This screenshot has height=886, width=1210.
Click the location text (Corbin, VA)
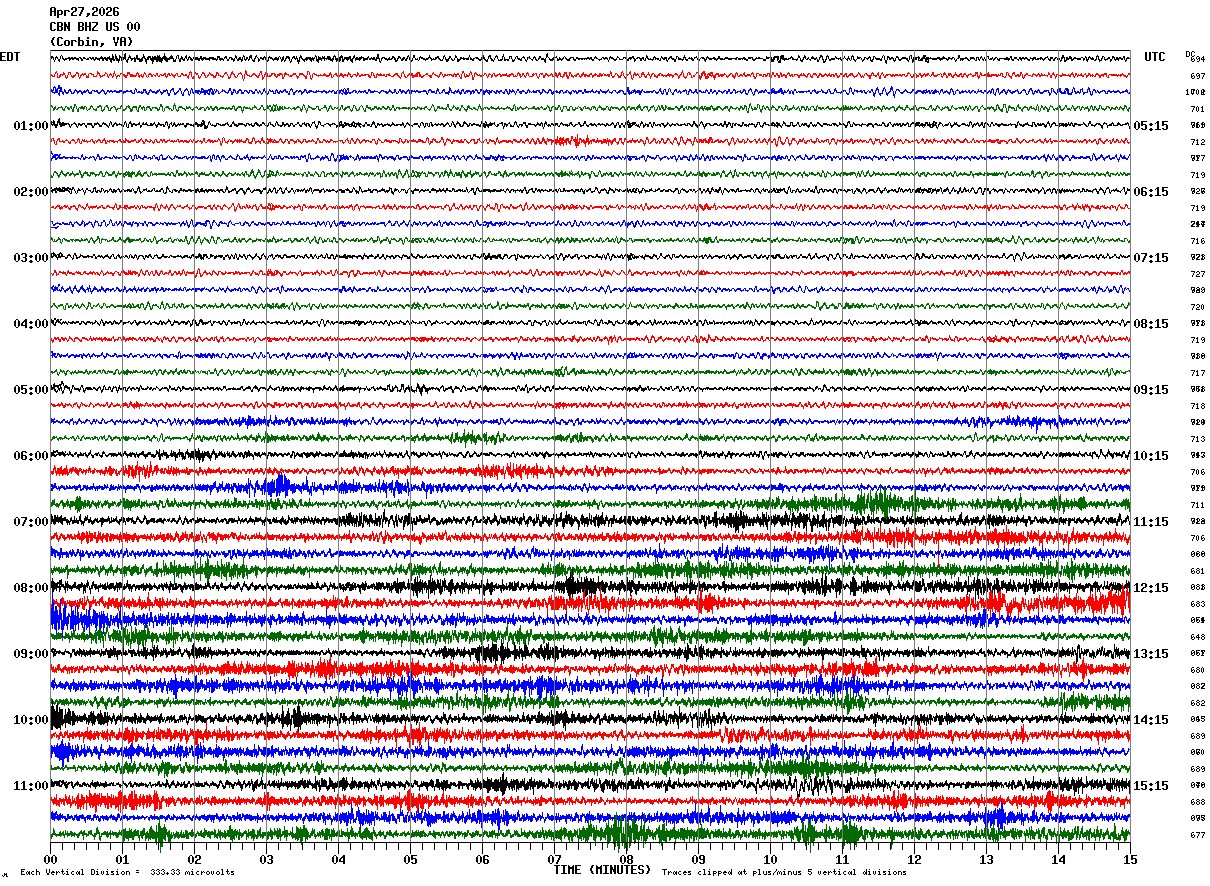click(x=91, y=42)
